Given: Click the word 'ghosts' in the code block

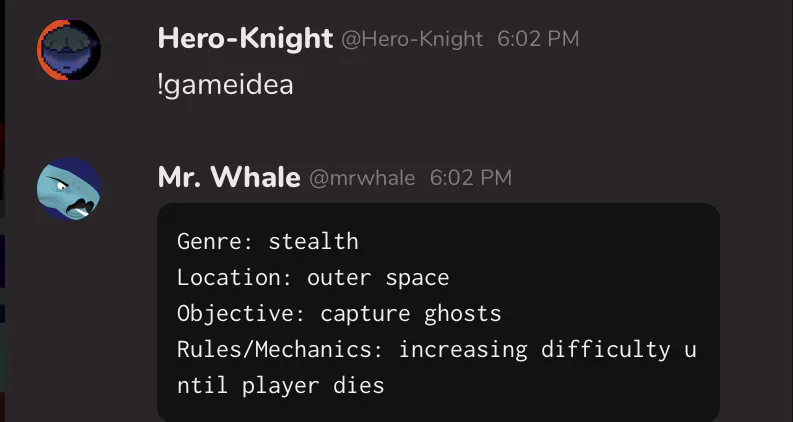Looking at the screenshot, I should [x=463, y=314].
